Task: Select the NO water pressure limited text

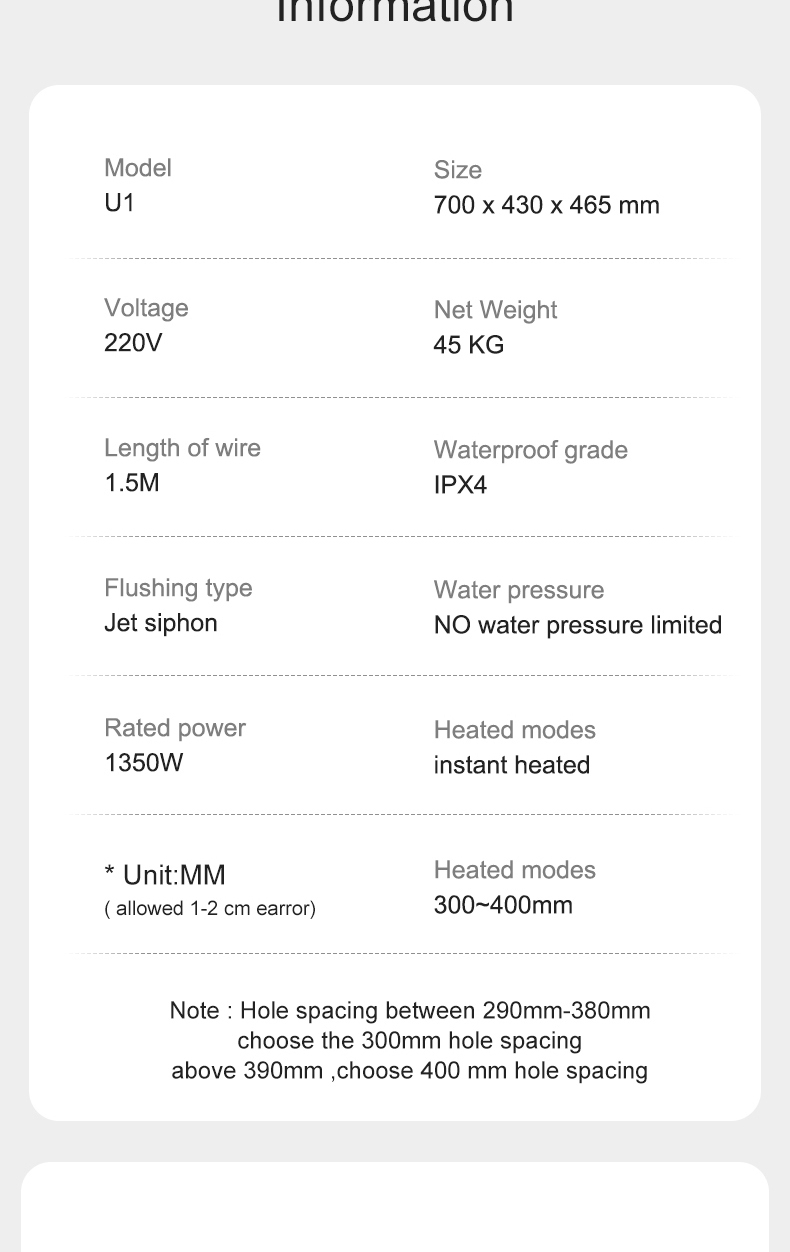Action: pyautogui.click(x=577, y=625)
